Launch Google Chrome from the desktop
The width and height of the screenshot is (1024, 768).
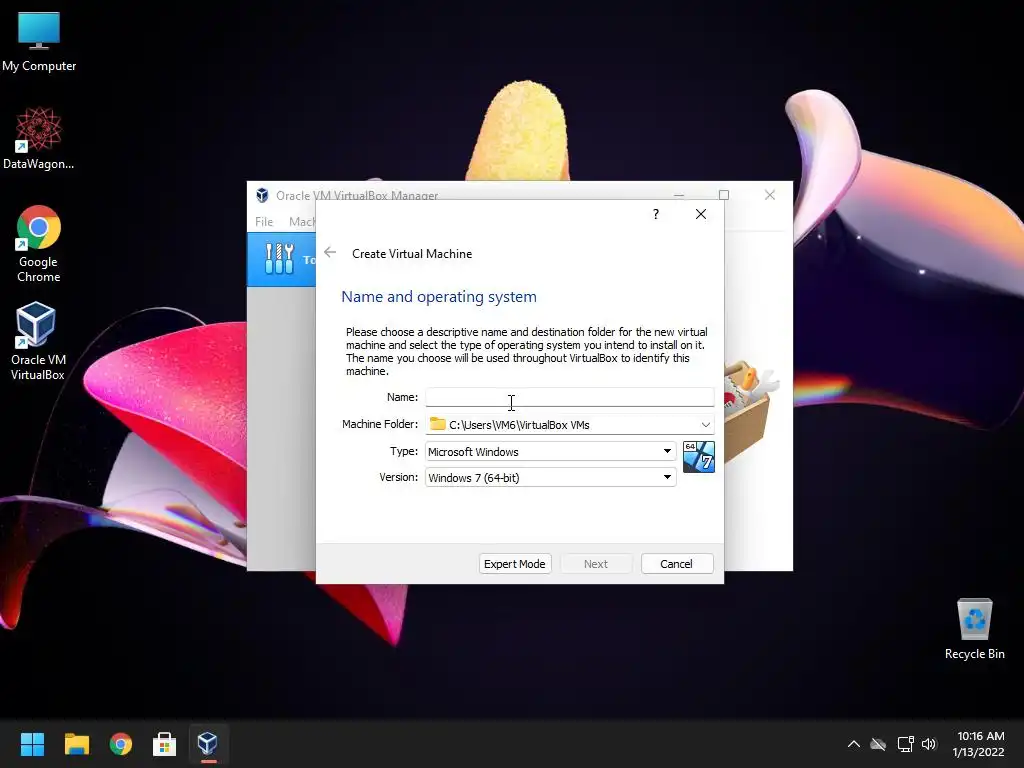click(x=39, y=244)
